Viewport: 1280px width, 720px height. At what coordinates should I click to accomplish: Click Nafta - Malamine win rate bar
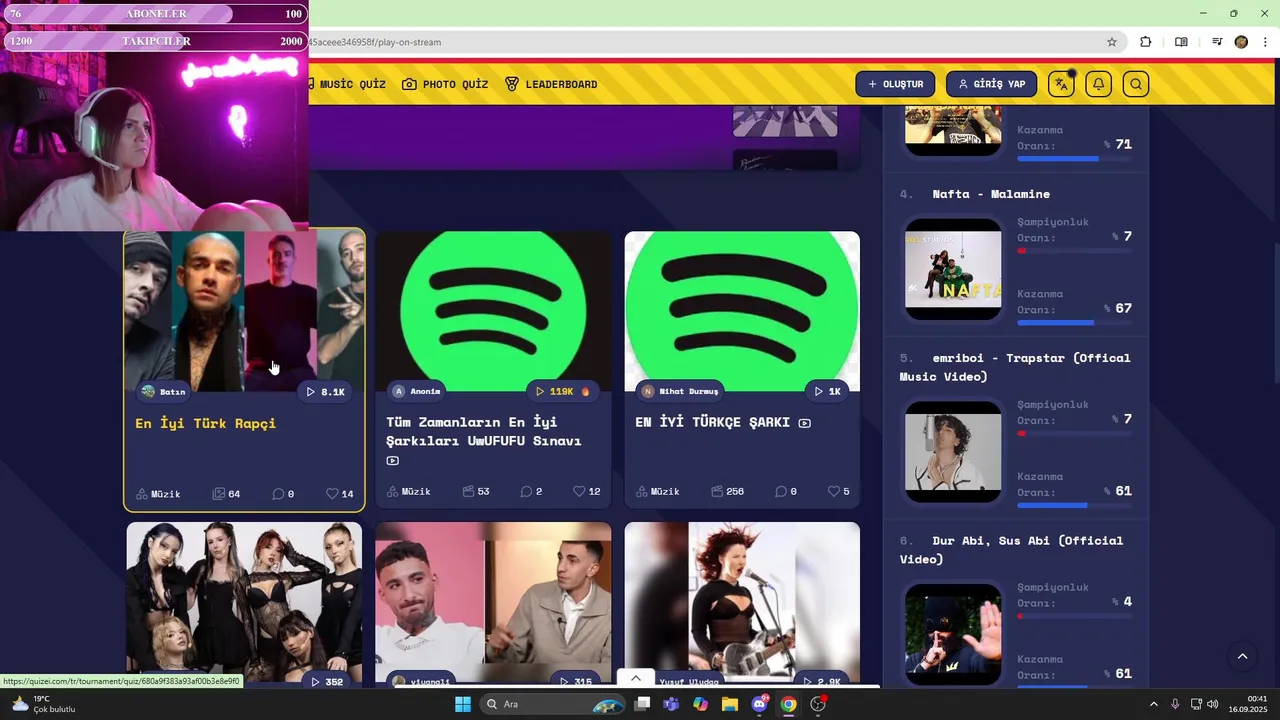click(1074, 323)
